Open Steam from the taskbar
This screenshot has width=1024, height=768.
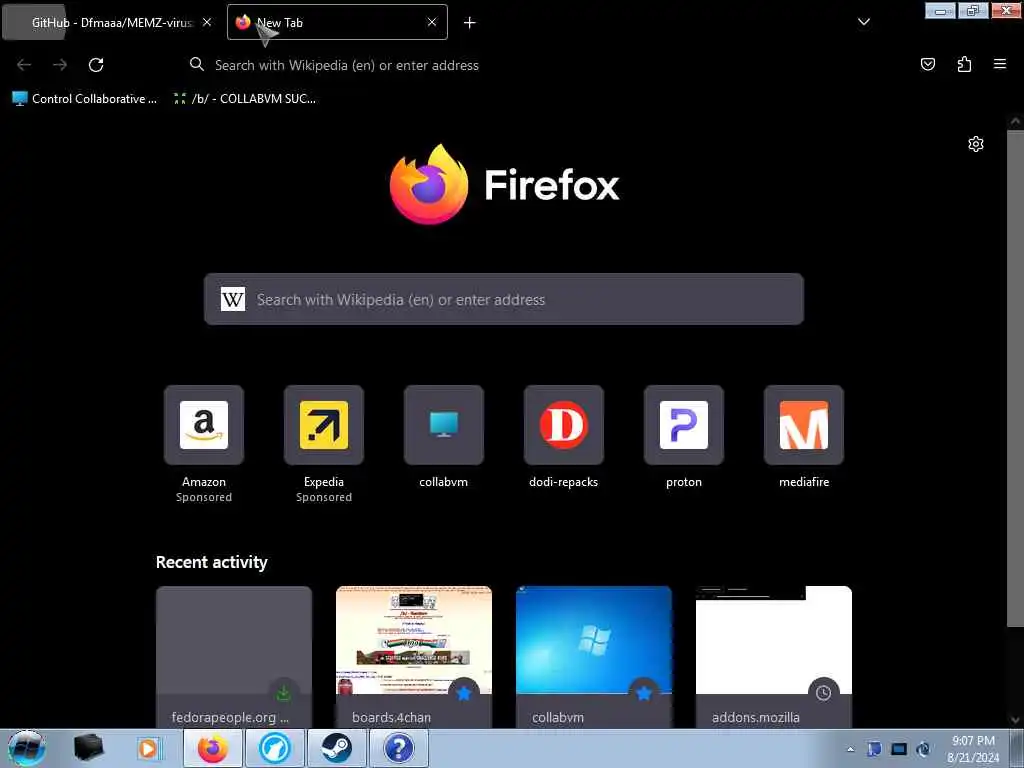[336, 748]
